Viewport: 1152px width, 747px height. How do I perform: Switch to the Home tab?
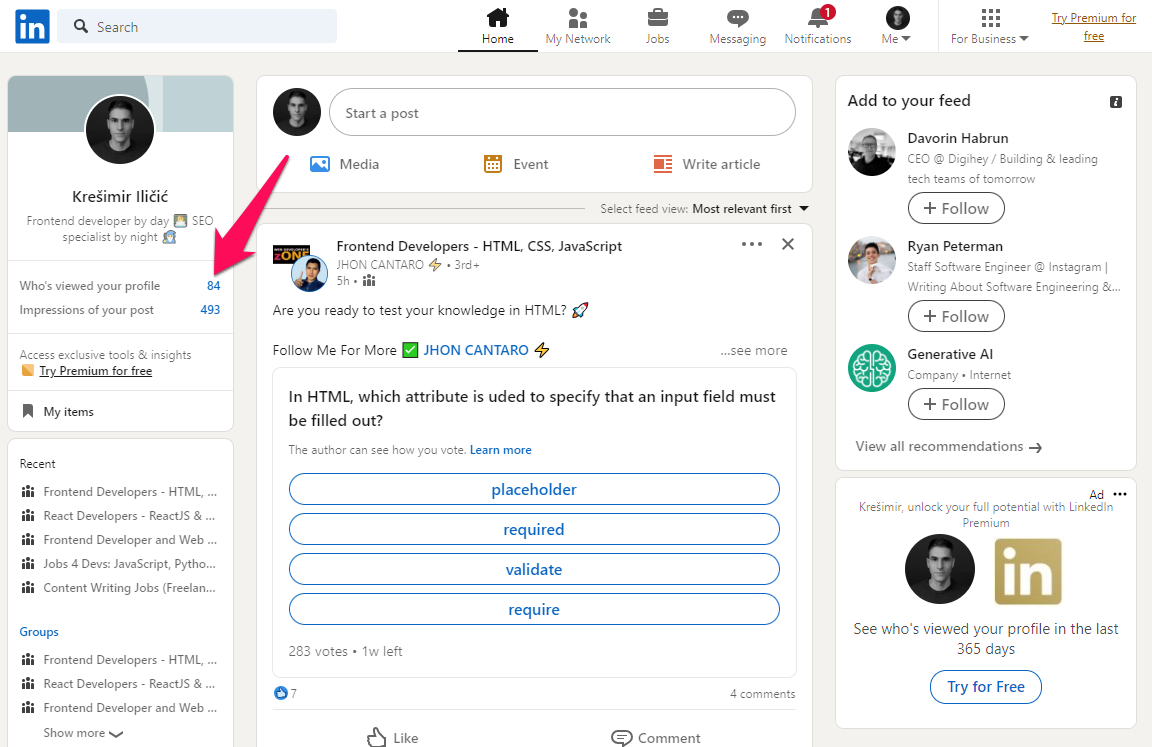click(497, 27)
